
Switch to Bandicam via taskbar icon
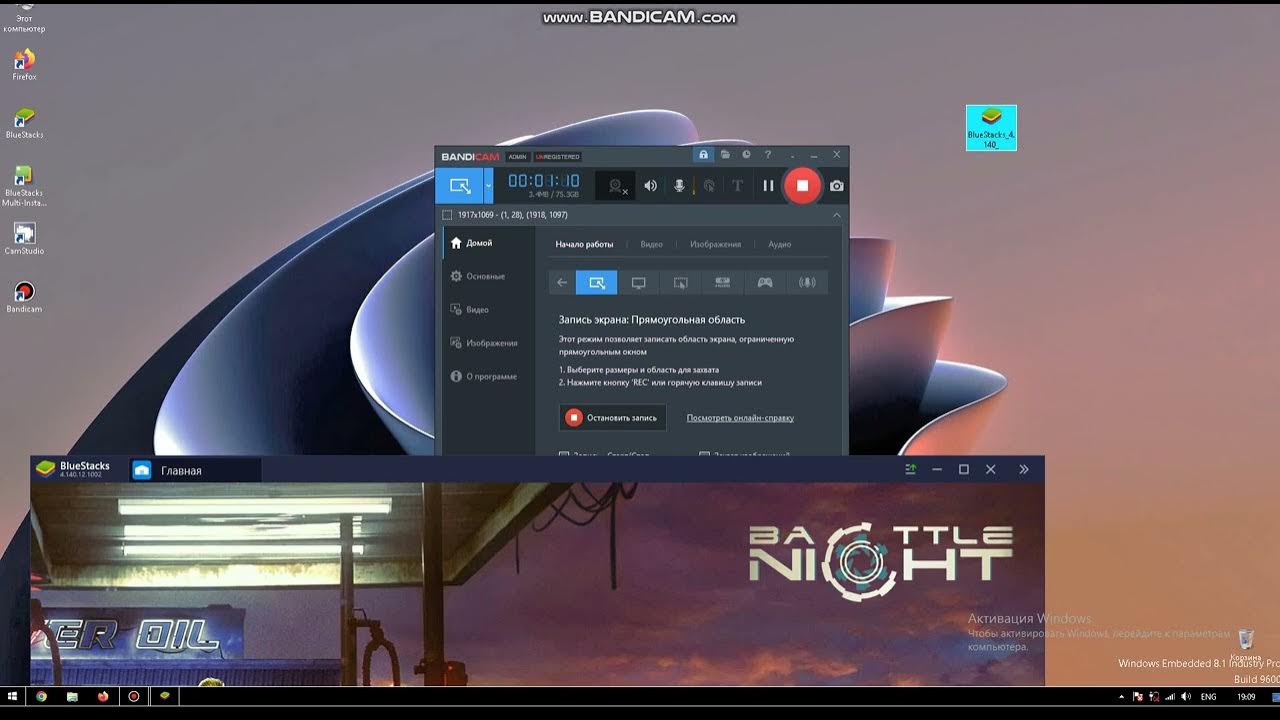pos(134,696)
